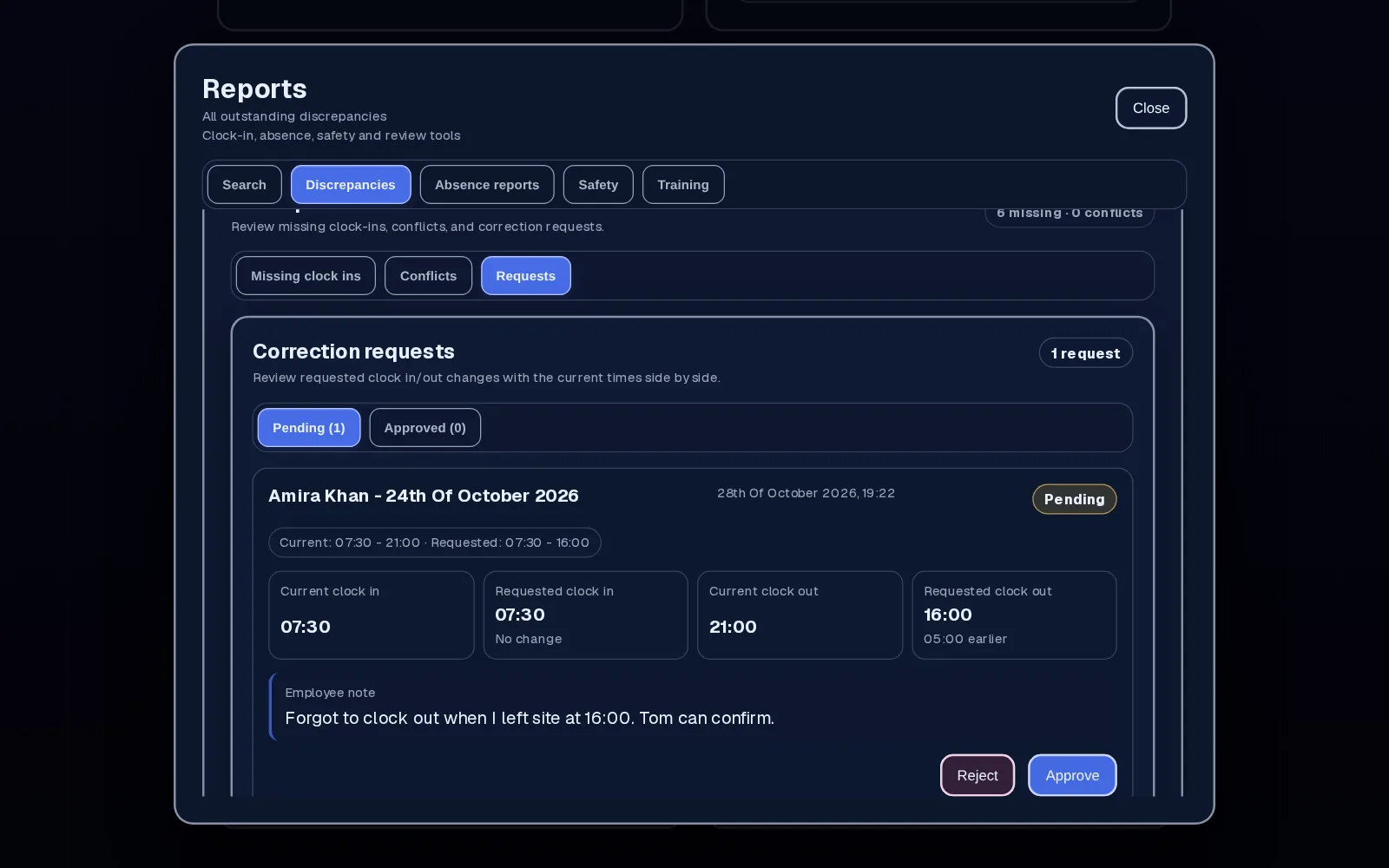Click the 'Current: 07:30 - 21:00' summary pill
The image size is (1389, 868).
435,542
